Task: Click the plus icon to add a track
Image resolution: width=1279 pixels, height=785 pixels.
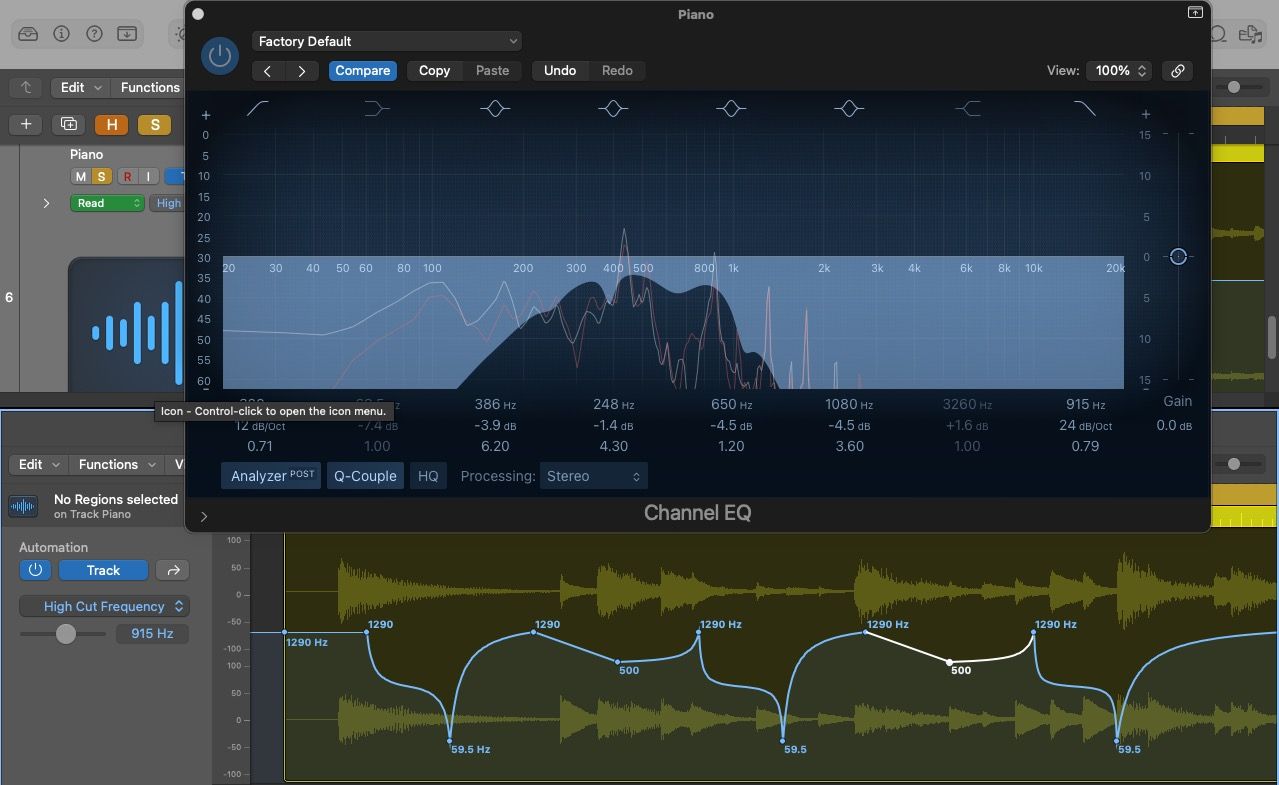Action: [25, 124]
